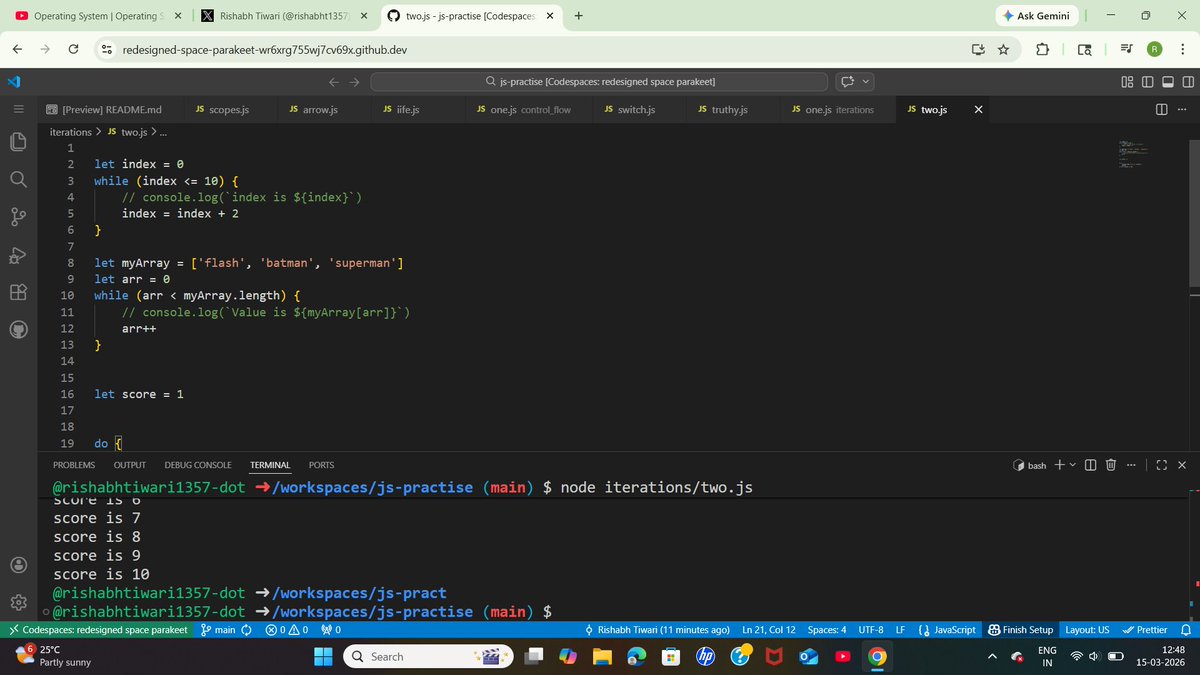Click the Go Back arrow in title bar

[x=335, y=82]
